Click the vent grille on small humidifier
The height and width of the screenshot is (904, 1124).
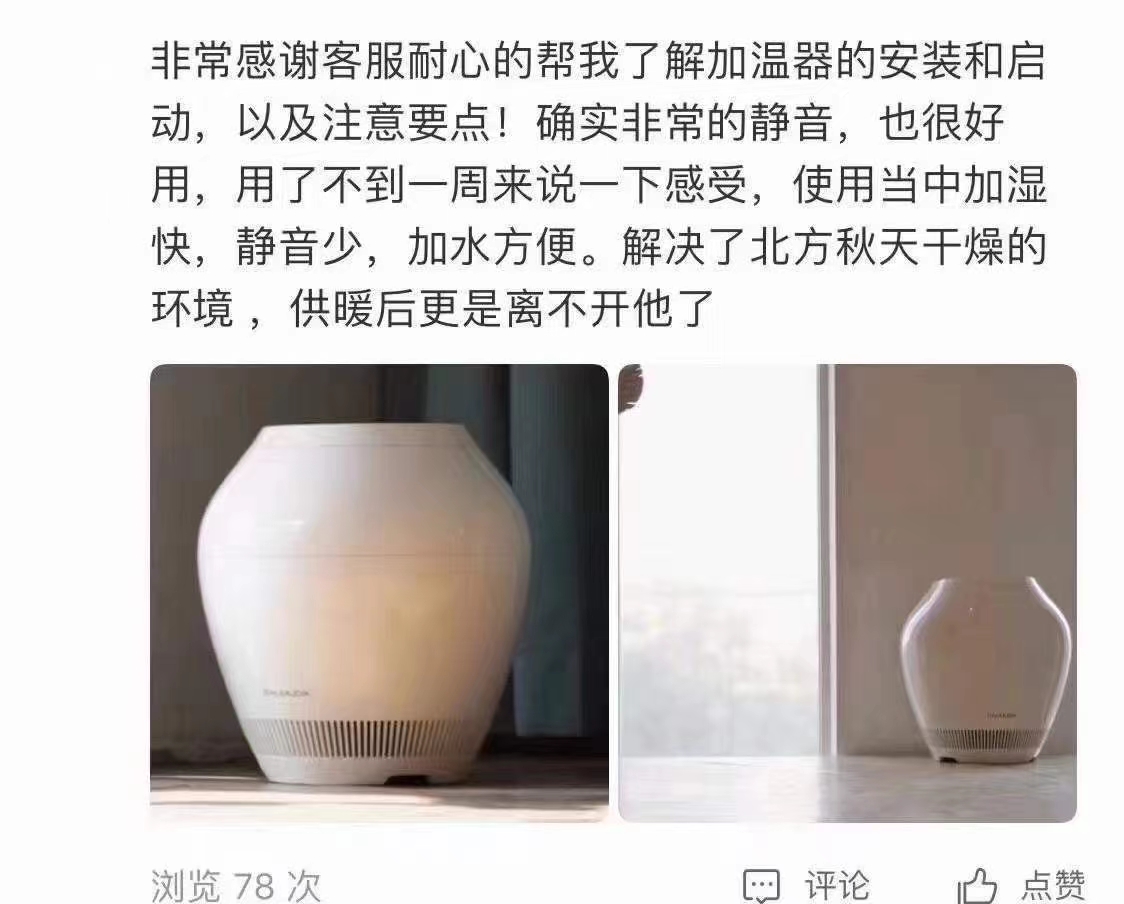point(986,737)
